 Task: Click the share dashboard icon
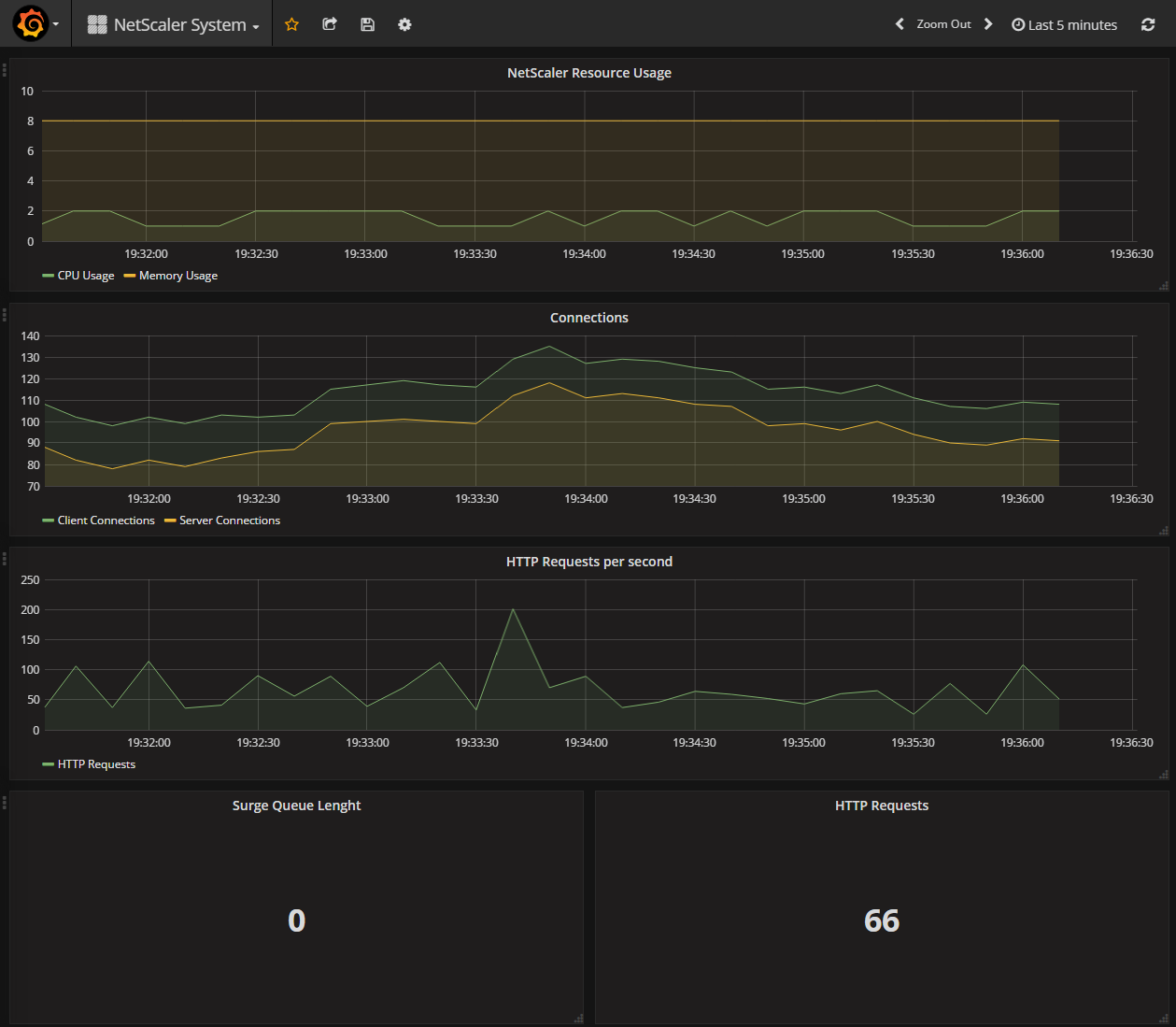point(330,24)
